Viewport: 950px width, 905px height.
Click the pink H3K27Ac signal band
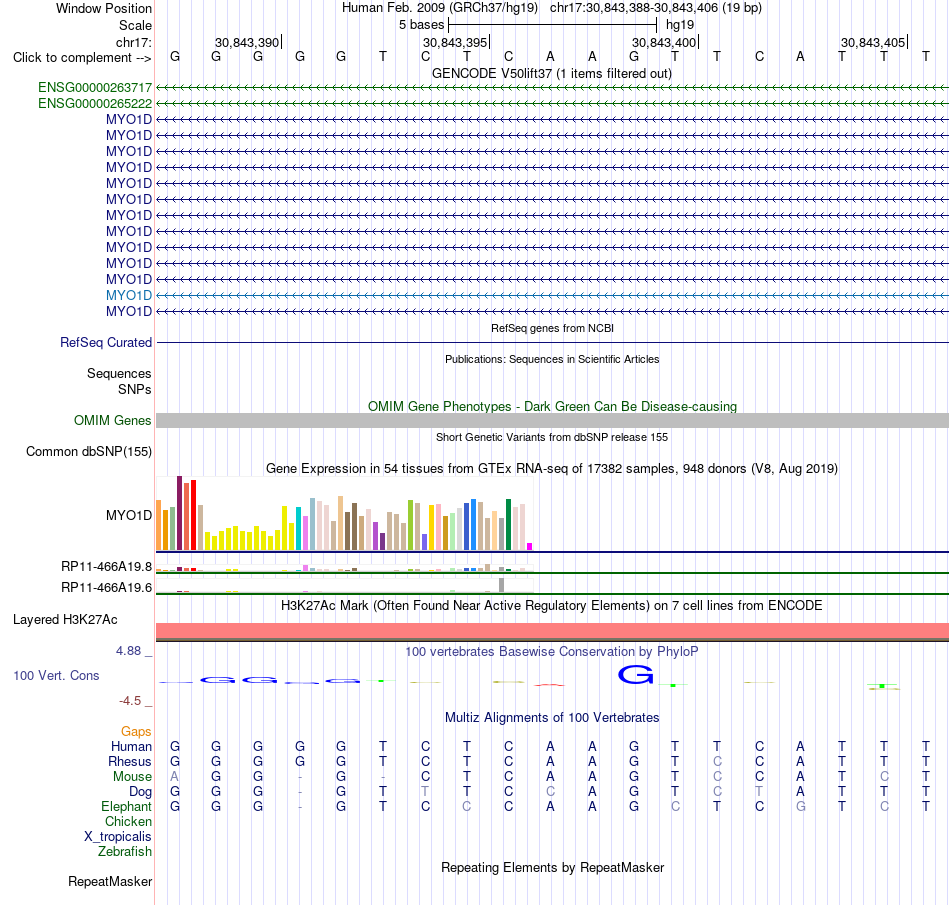552,631
